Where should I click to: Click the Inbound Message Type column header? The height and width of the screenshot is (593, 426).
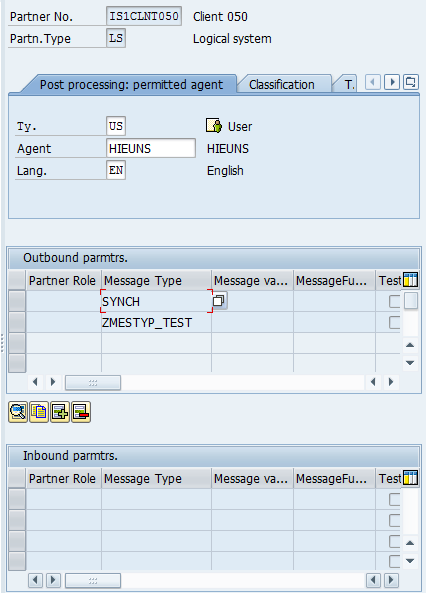(156, 478)
